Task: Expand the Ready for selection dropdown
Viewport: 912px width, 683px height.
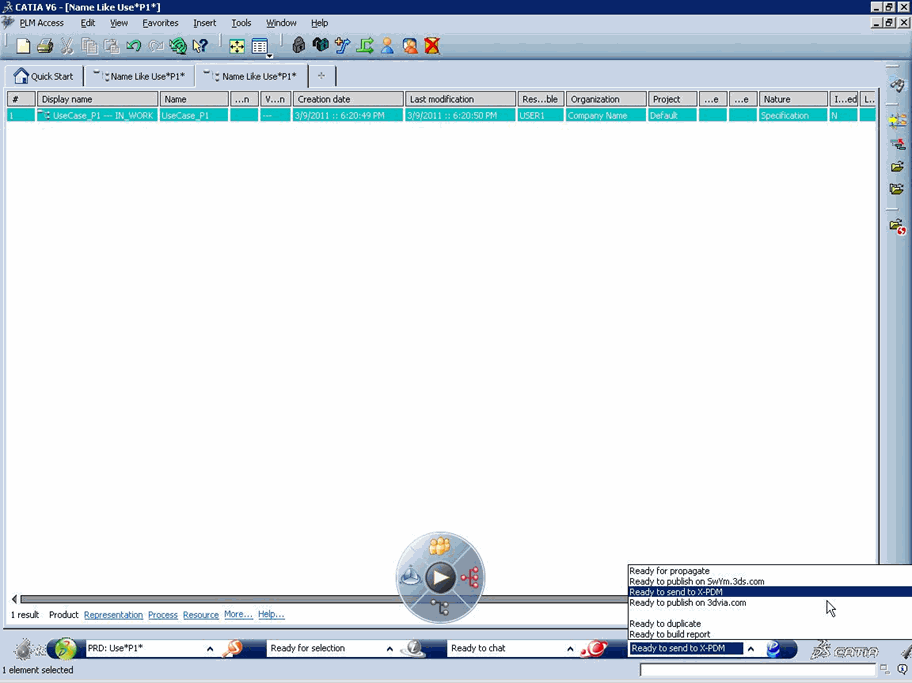Action: pyautogui.click(x=390, y=649)
